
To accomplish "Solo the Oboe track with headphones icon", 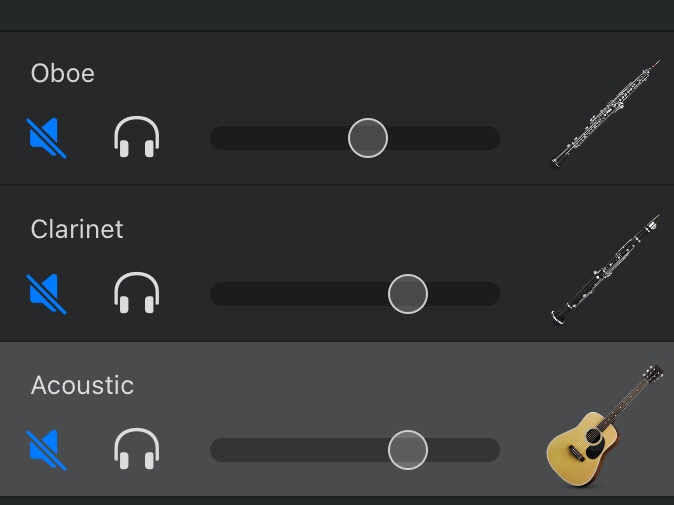I will pyautogui.click(x=137, y=138).
